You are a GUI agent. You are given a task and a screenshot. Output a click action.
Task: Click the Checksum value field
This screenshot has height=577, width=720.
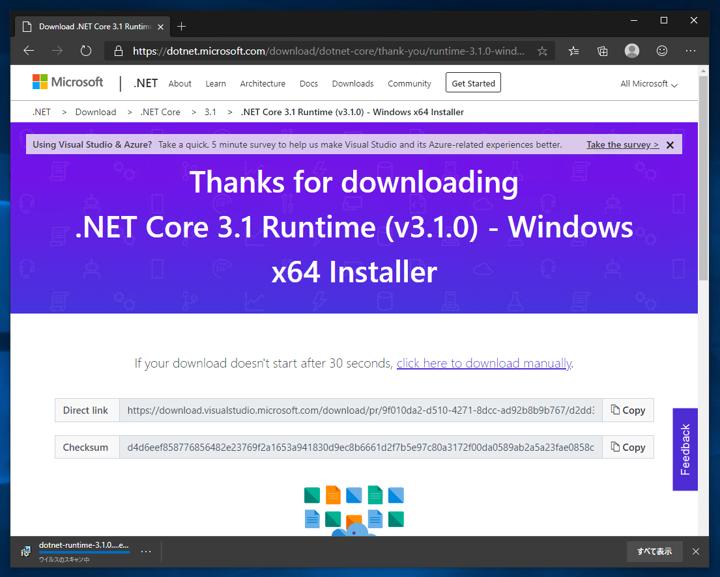pyautogui.click(x=361, y=447)
